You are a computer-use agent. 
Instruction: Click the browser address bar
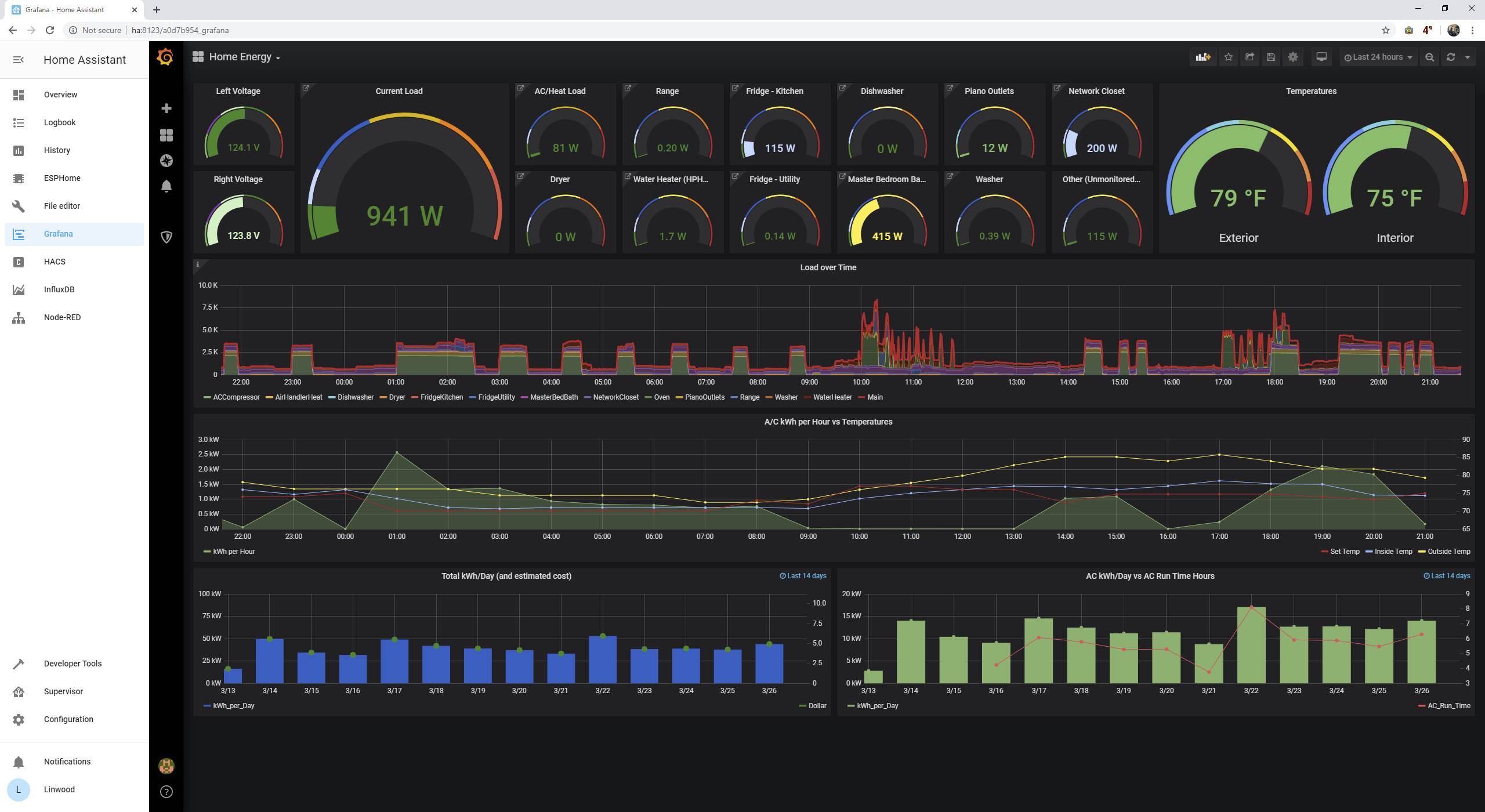point(719,30)
